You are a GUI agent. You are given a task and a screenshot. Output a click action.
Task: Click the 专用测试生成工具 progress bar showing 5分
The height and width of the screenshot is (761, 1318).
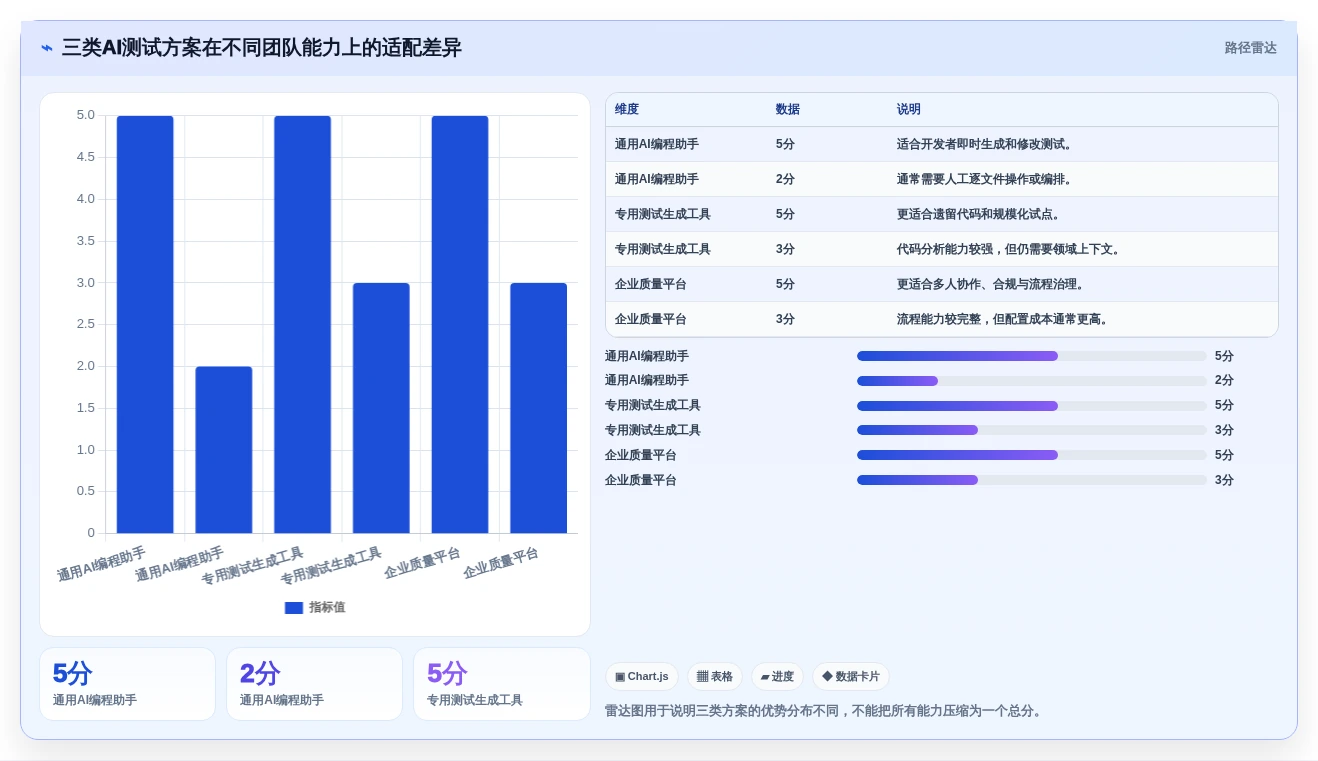point(1032,406)
